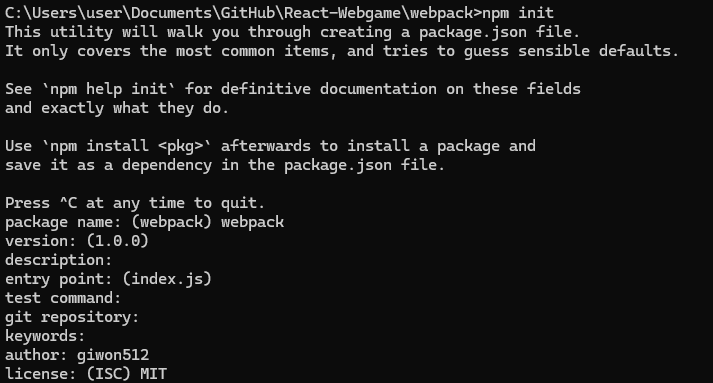Click 'and exactly what they do' line
This screenshot has width=713, height=383.
(117, 108)
